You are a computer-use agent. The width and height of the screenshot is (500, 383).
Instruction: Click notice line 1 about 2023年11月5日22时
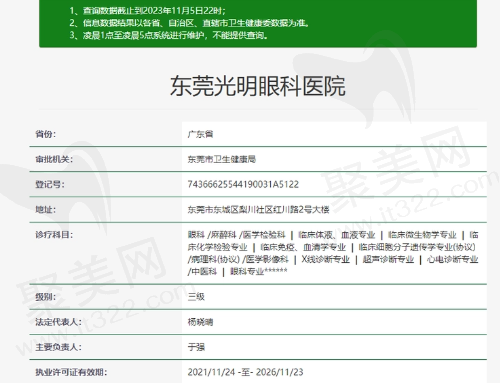[x=148, y=11]
